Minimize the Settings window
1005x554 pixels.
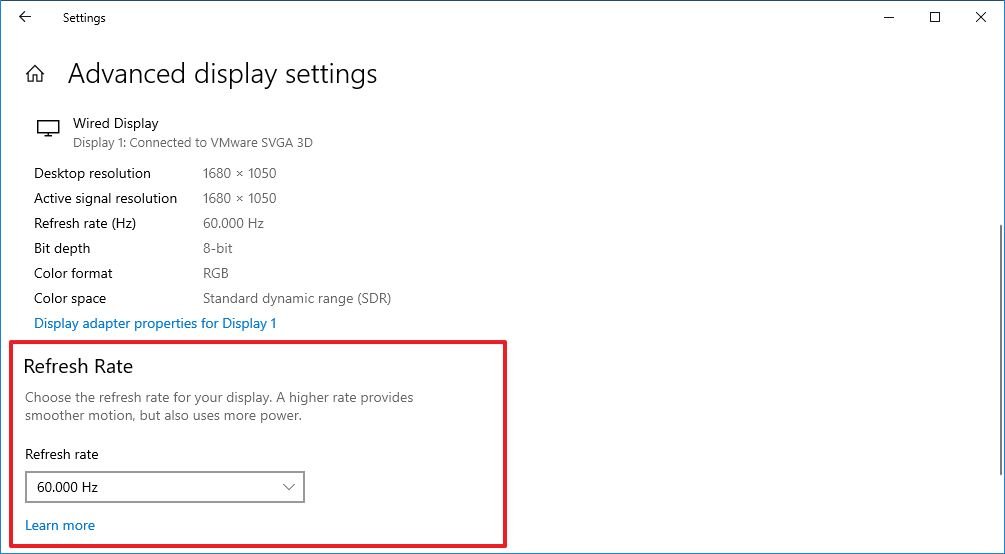click(x=888, y=17)
